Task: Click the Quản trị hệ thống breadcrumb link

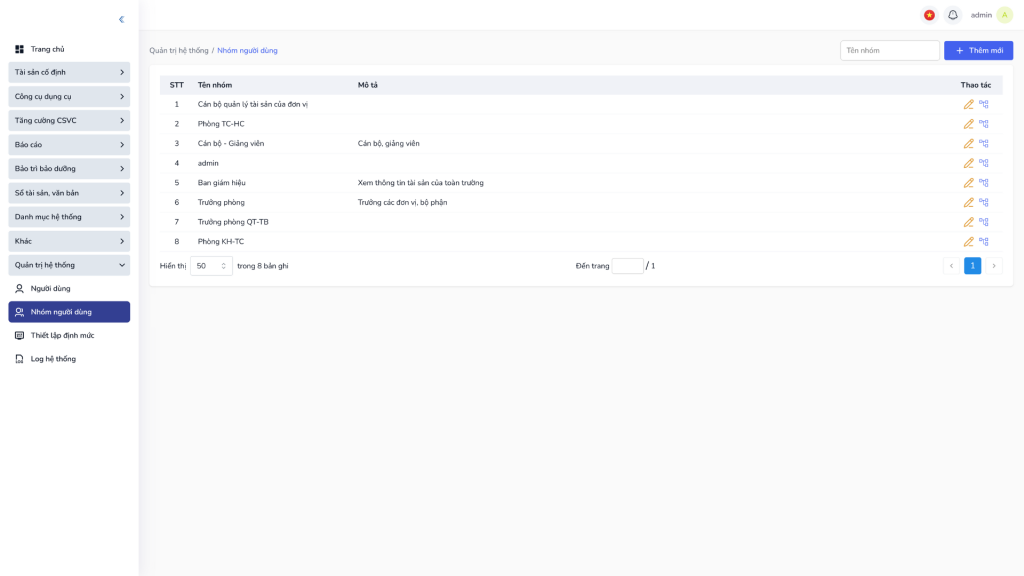Action: 179,50
